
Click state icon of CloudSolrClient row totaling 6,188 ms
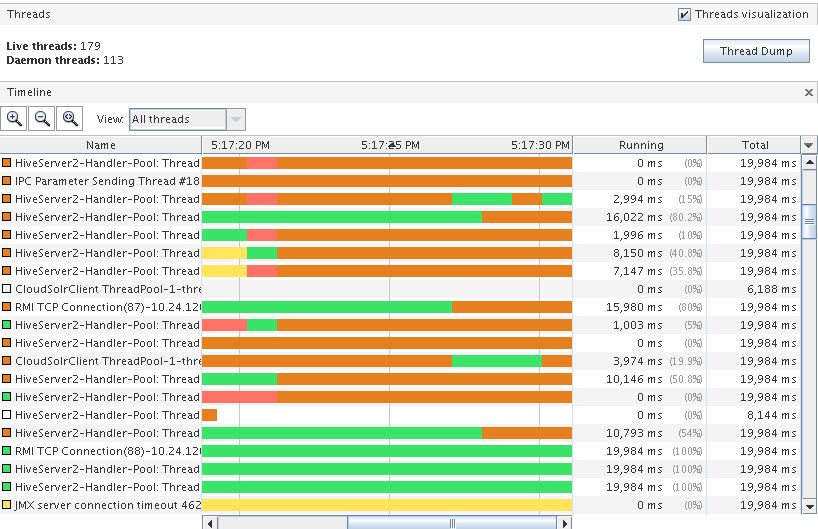tap(6, 288)
